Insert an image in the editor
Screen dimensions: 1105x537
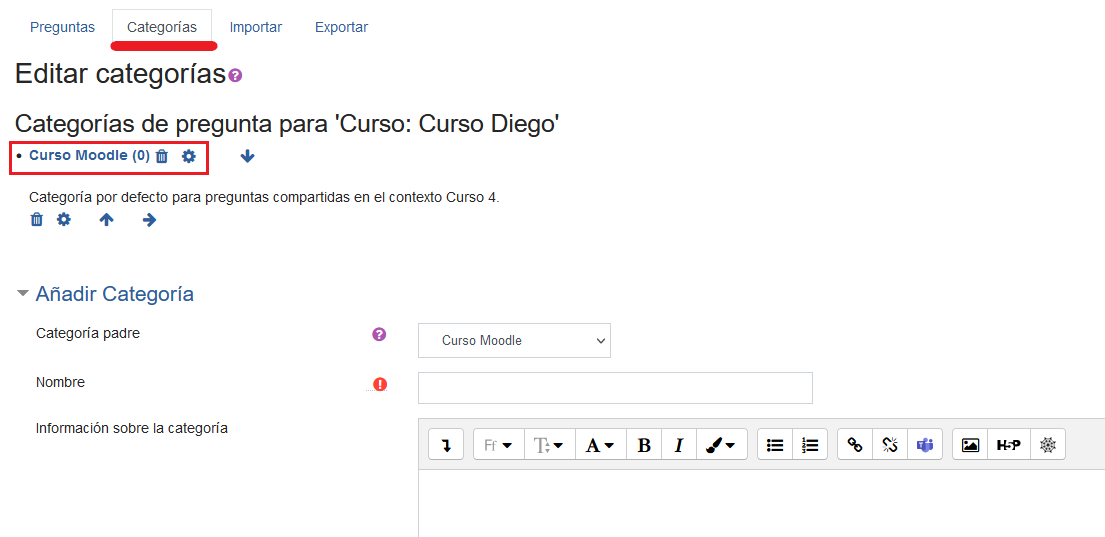pyautogui.click(x=970, y=445)
